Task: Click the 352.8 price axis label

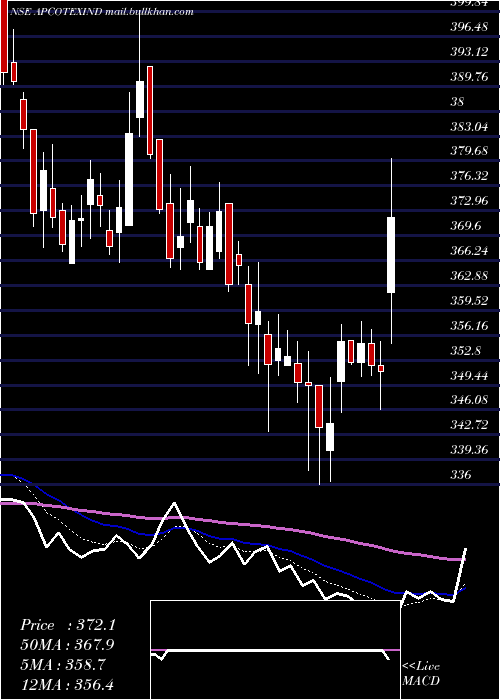Action: point(465,351)
